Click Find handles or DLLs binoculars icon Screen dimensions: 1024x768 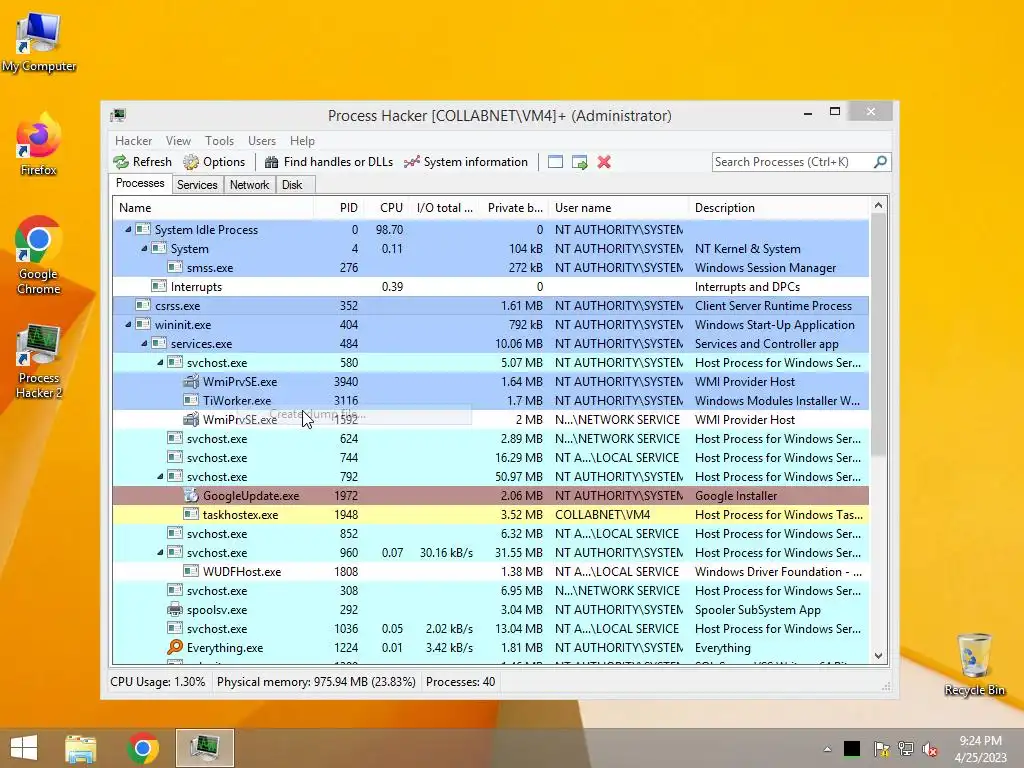(272, 162)
